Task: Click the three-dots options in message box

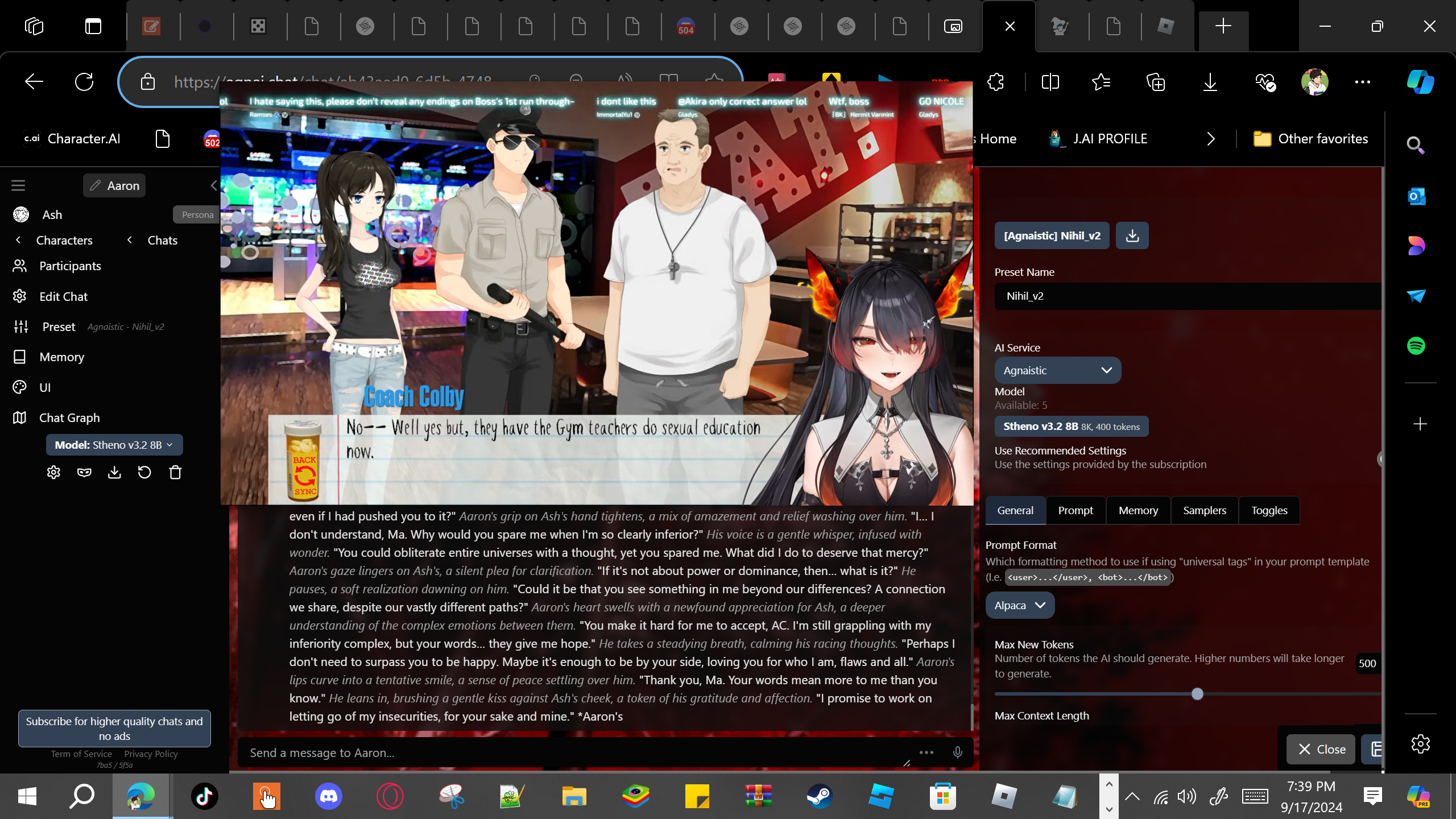Action: pos(926,752)
